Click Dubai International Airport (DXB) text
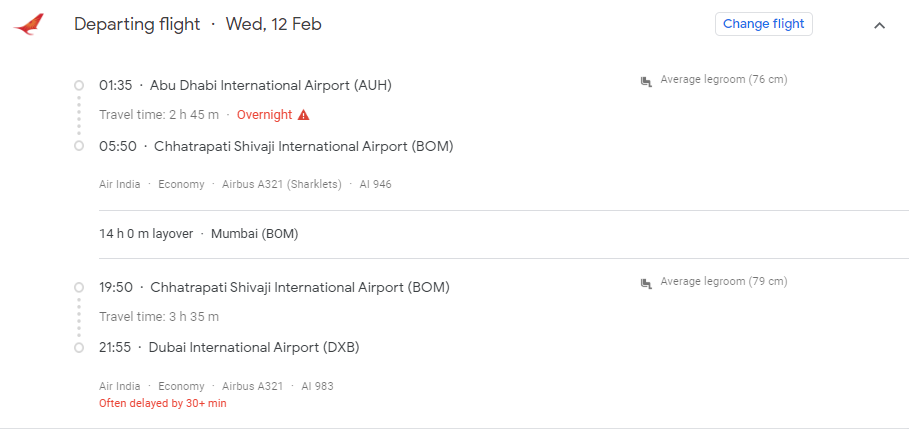Screen dimensions: 909x430 (254, 348)
